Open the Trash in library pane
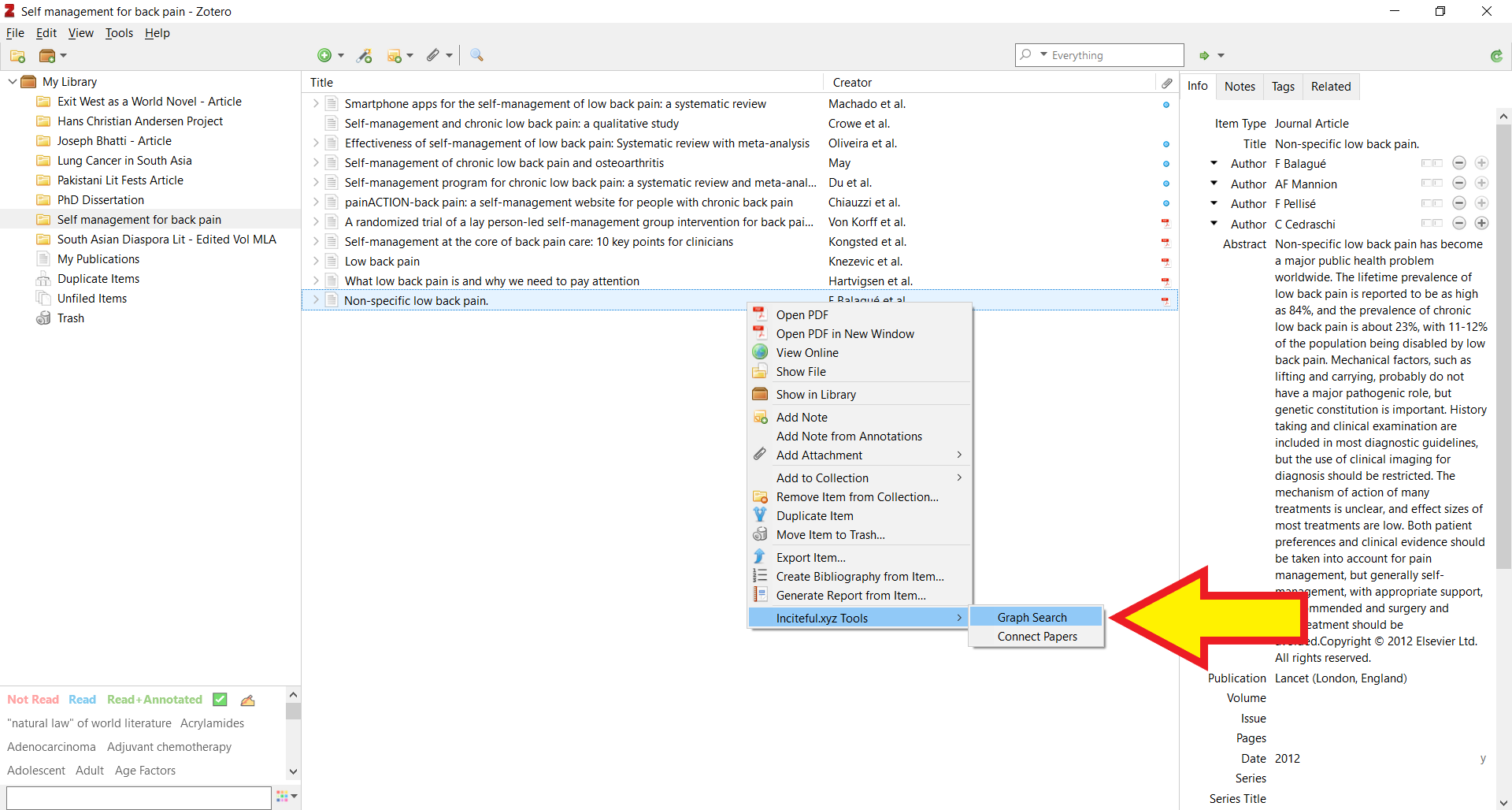This screenshot has width=1512, height=810. pos(70,318)
